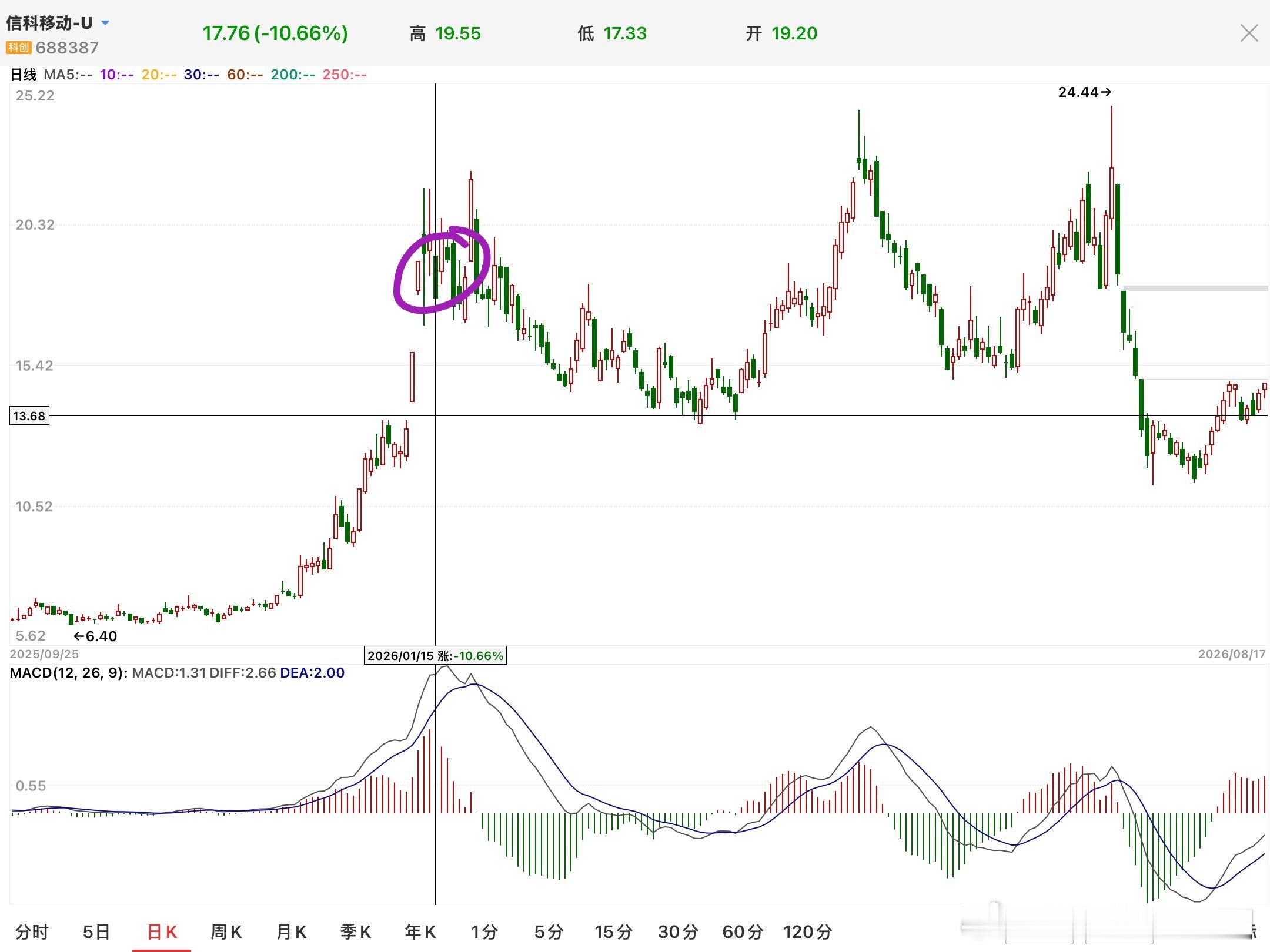The height and width of the screenshot is (952, 1270).
Task: Select the 60分 interval tab
Action: pyautogui.click(x=743, y=931)
